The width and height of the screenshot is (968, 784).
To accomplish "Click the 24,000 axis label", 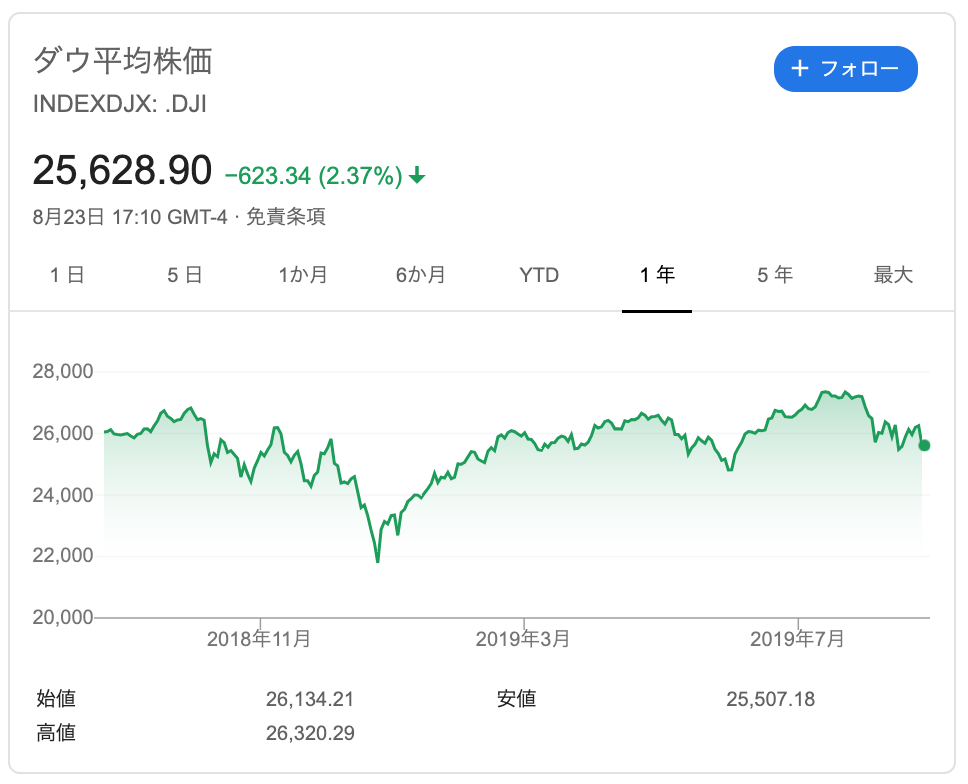I will click(x=62, y=494).
